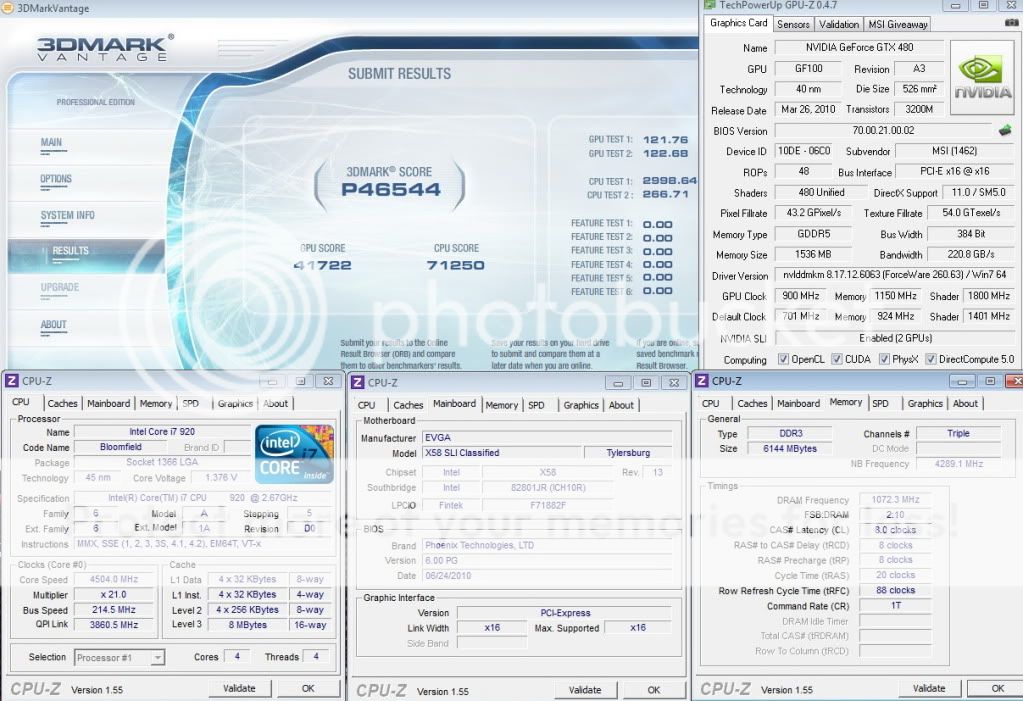Click the Code Name value 'Bloomfield'

[121, 447]
